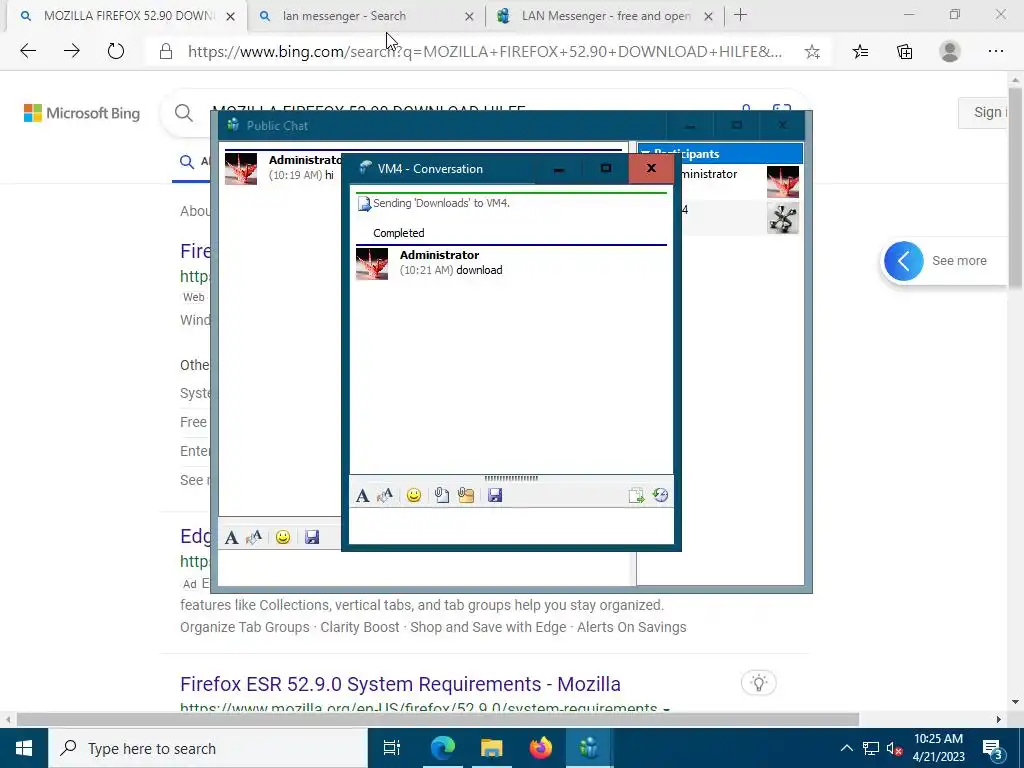The height and width of the screenshot is (768, 1024).
Task: Click the Microsoft Bing logo
Action: (82, 113)
